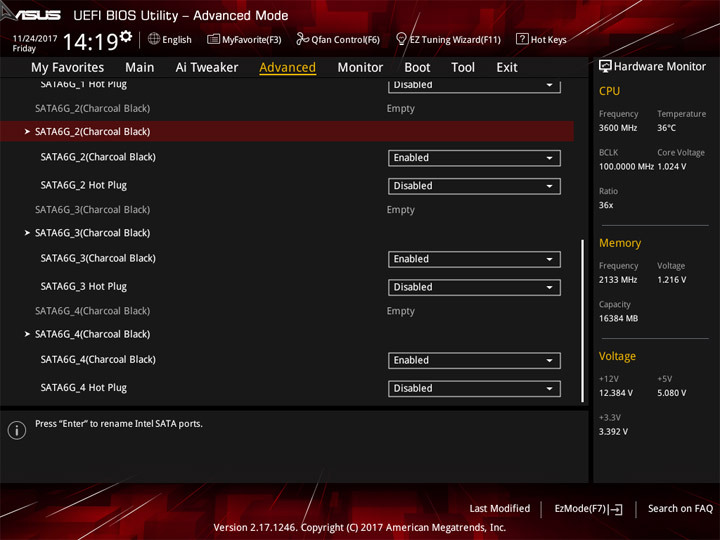Click SATA6G_4 Hot Plug label
720x540 pixels.
coord(84,388)
